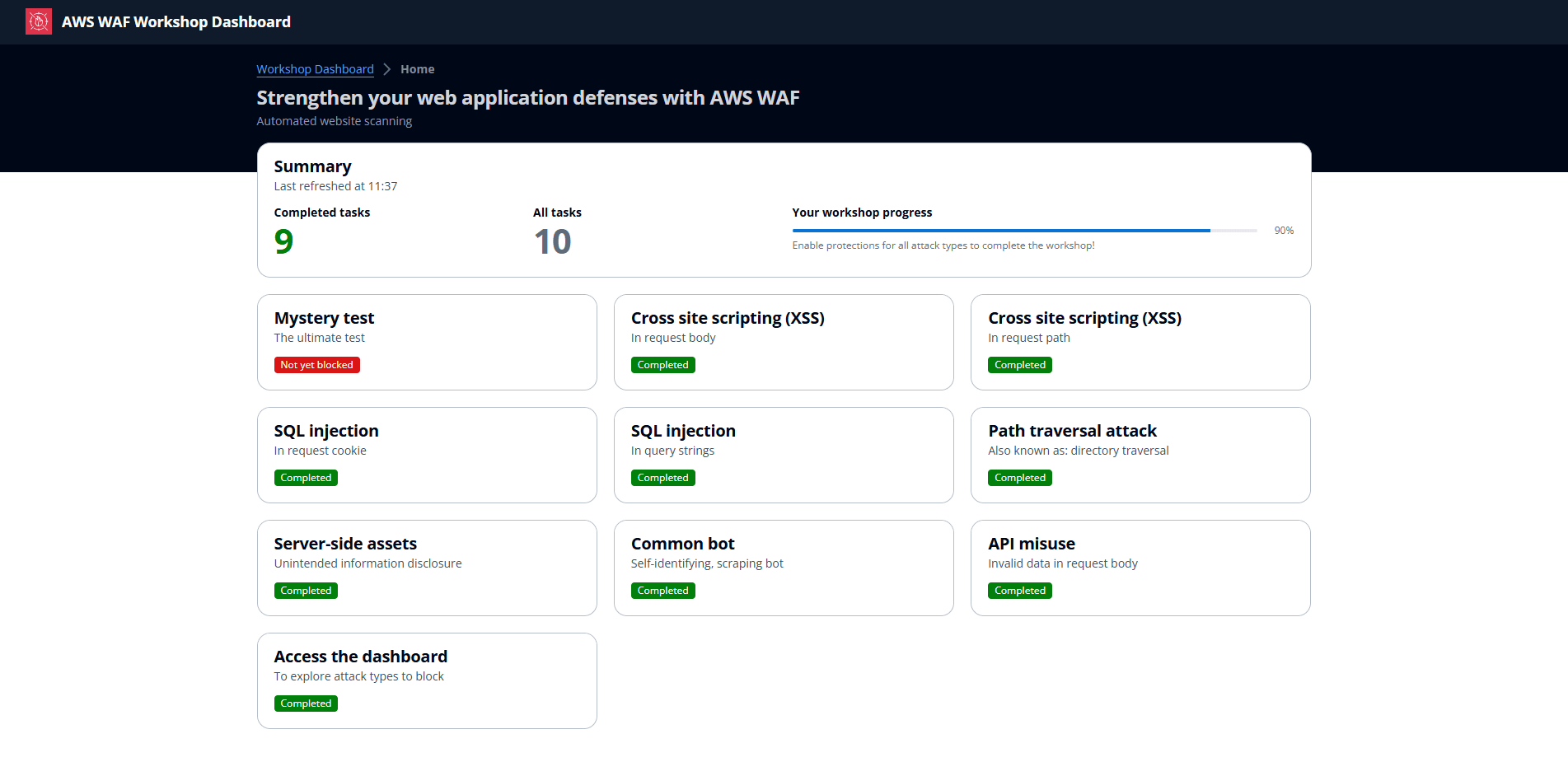Click "Invalid data in request body" description
The width and height of the screenshot is (1568, 776).
(1063, 563)
